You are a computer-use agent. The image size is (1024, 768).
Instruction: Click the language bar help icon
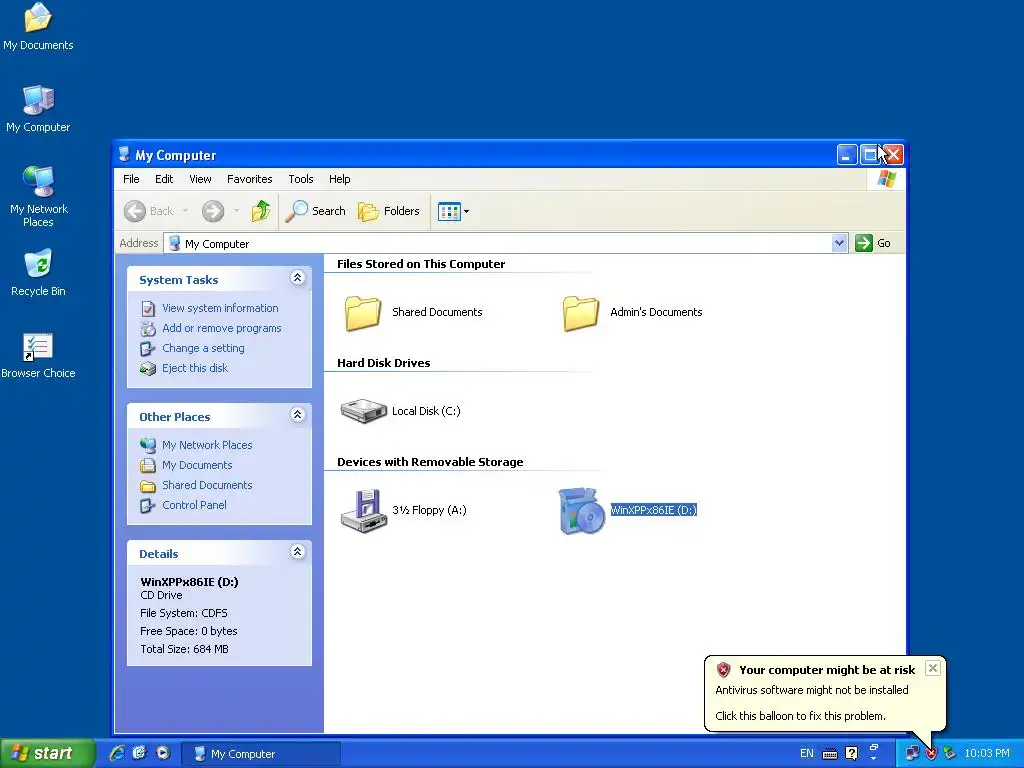point(851,754)
